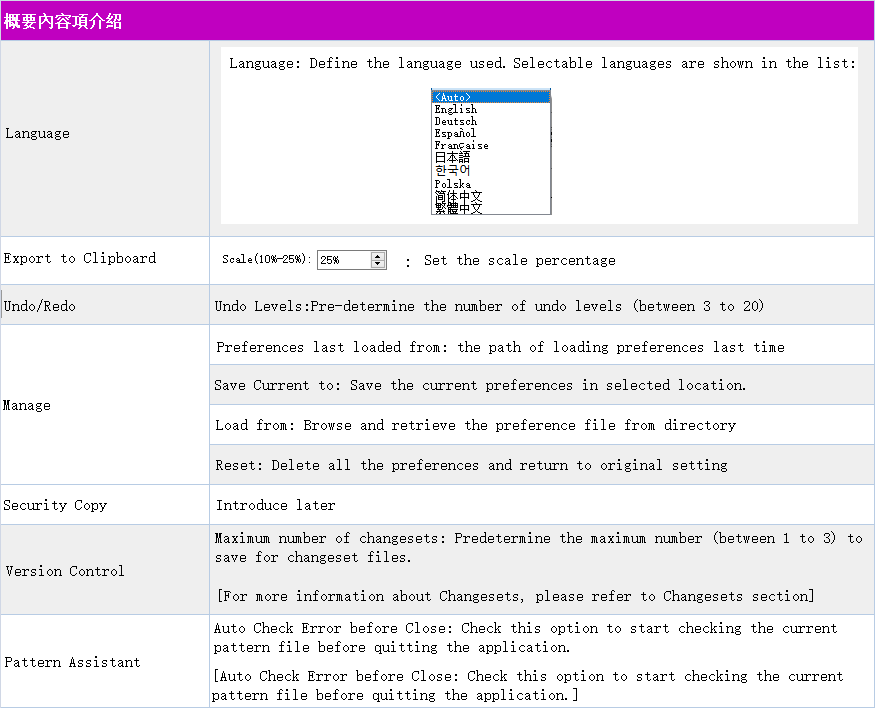The image size is (887, 716).
Task: Click the Language row label
Action: [38, 134]
